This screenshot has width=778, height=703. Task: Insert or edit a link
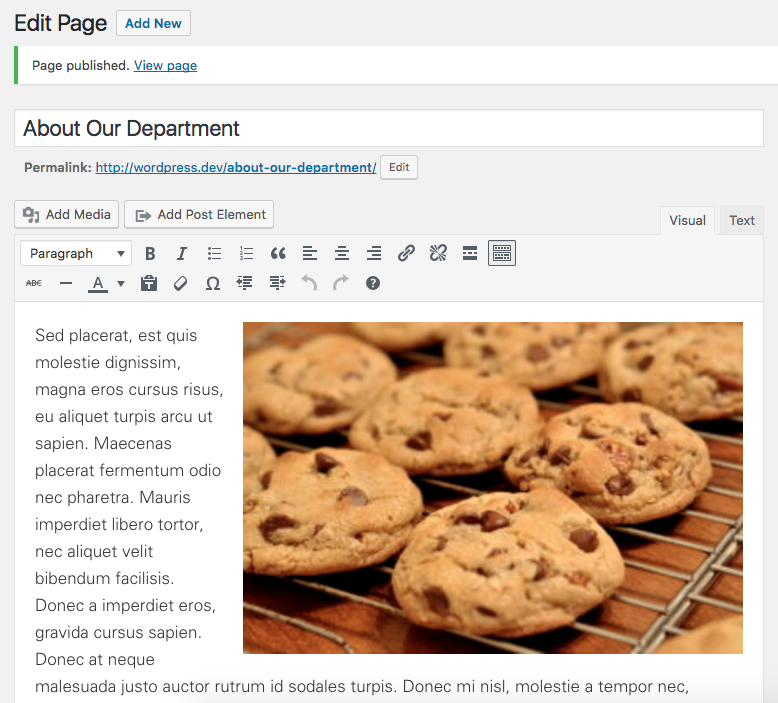[406, 254]
